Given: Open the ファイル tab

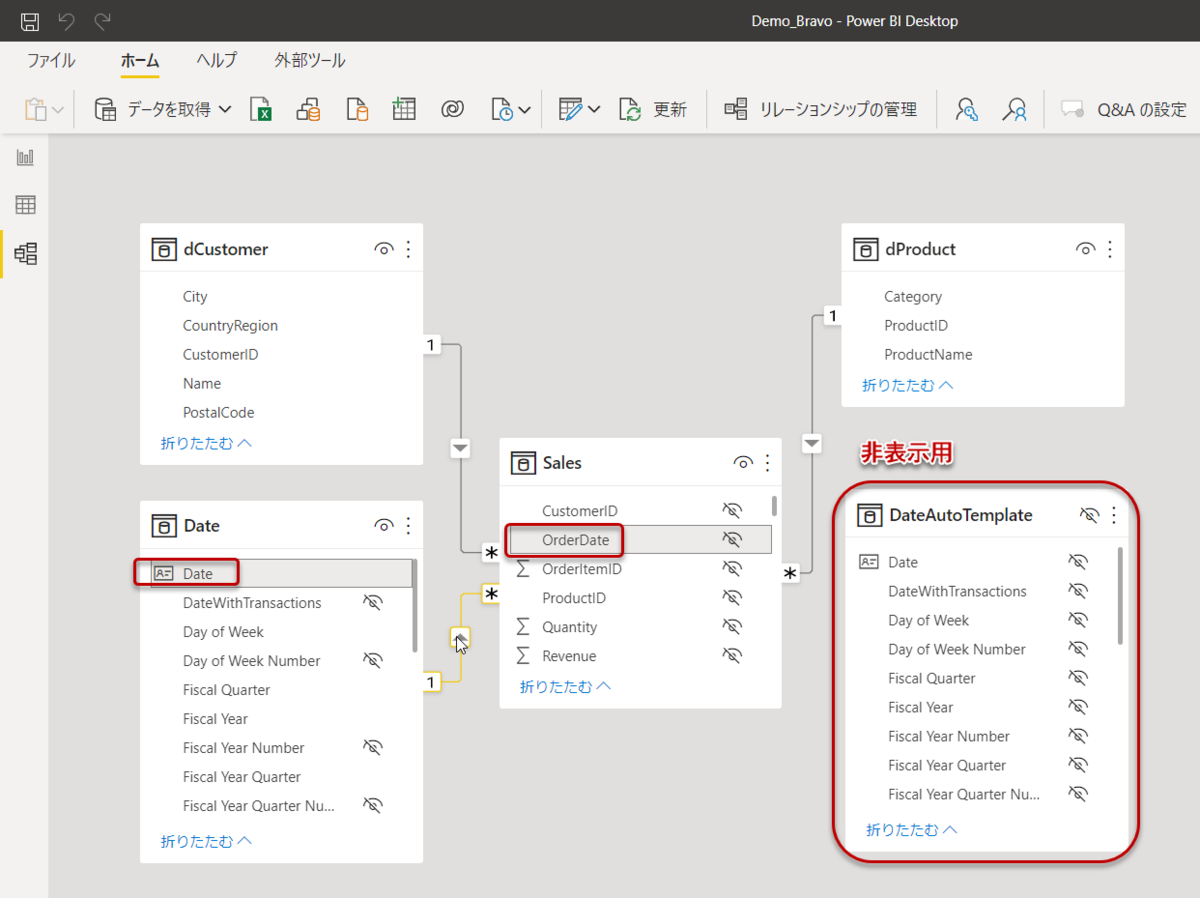Looking at the screenshot, I should [x=51, y=61].
